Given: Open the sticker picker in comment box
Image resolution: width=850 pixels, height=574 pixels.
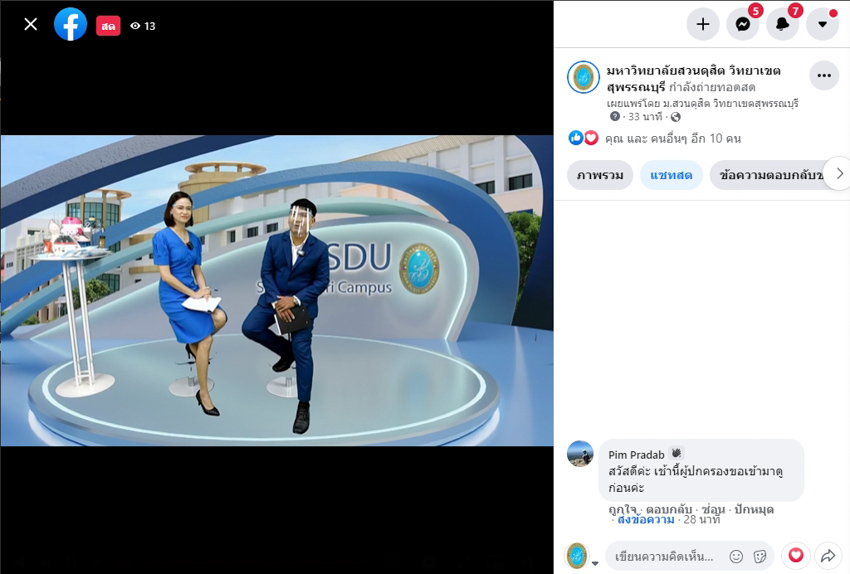Looking at the screenshot, I should (760, 556).
